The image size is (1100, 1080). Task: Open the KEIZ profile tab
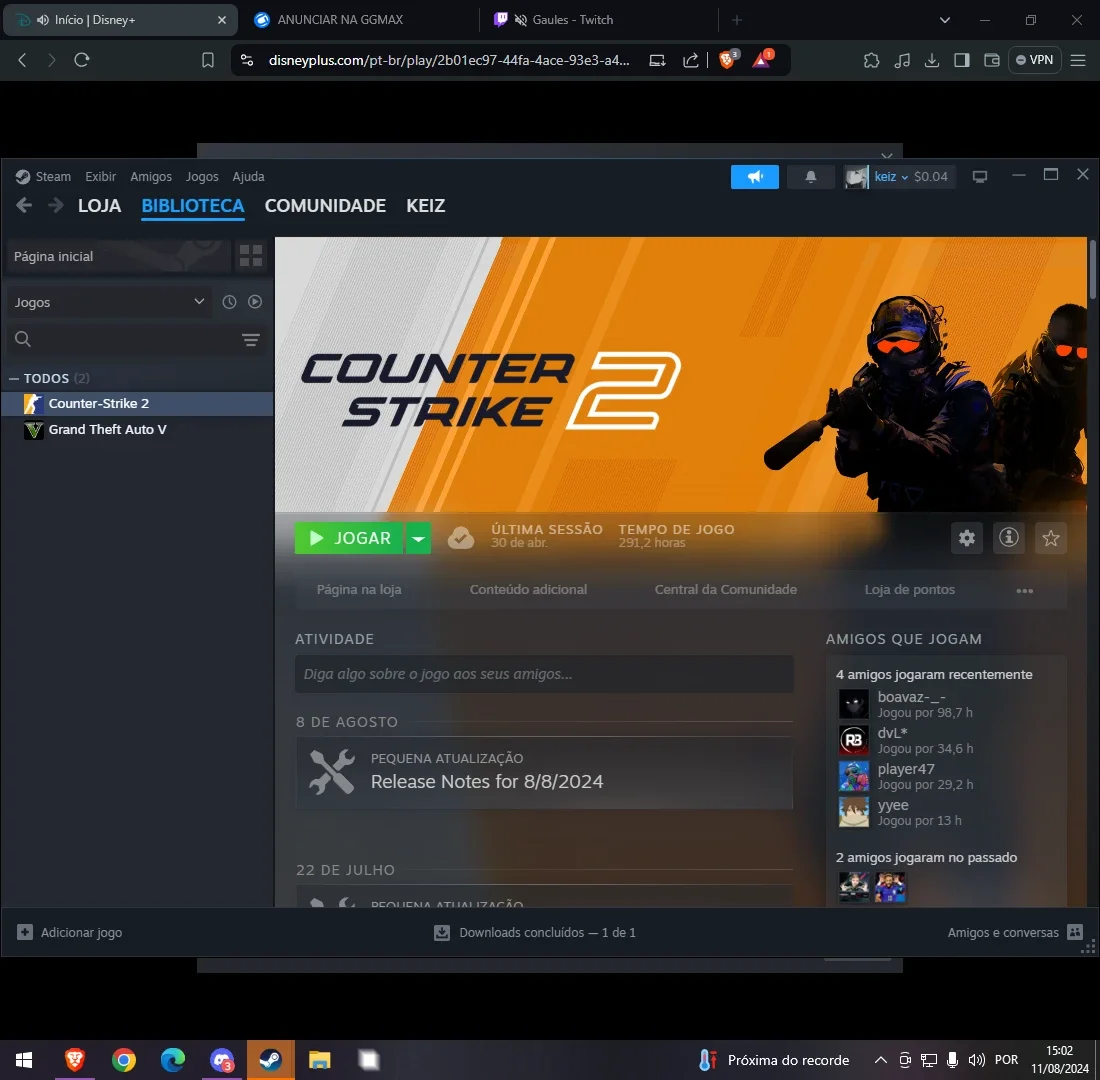426,206
